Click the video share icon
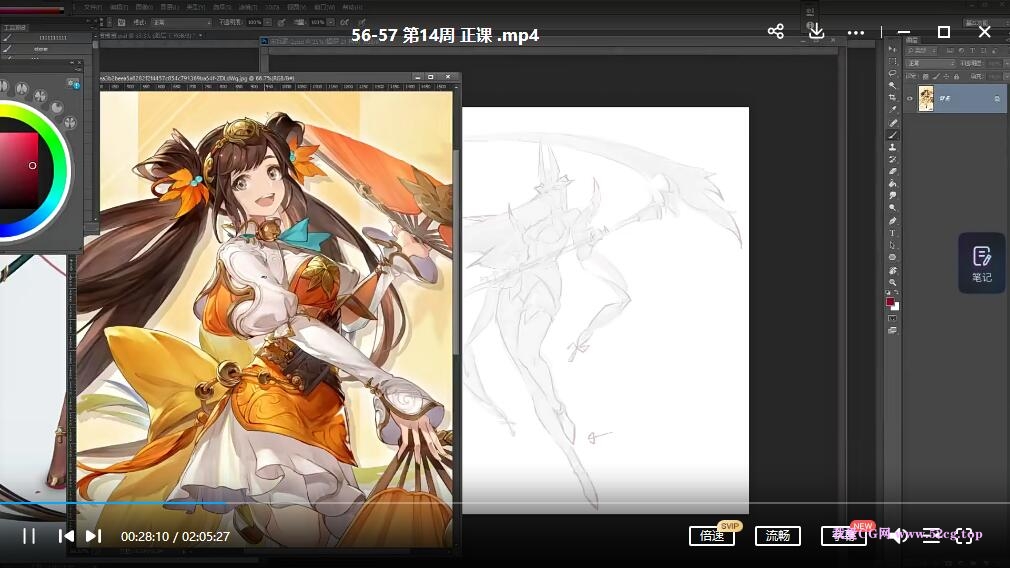Viewport: 1010px width, 568px height. click(x=776, y=32)
